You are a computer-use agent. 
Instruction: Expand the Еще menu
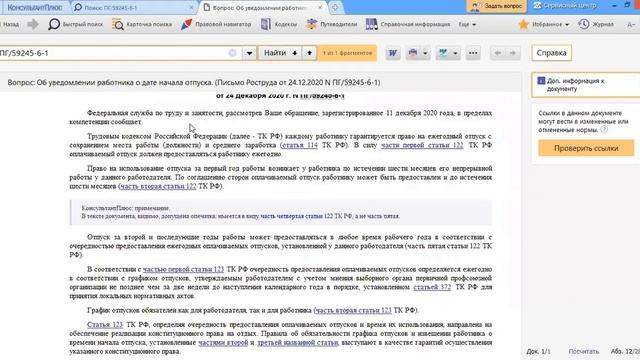467,24
